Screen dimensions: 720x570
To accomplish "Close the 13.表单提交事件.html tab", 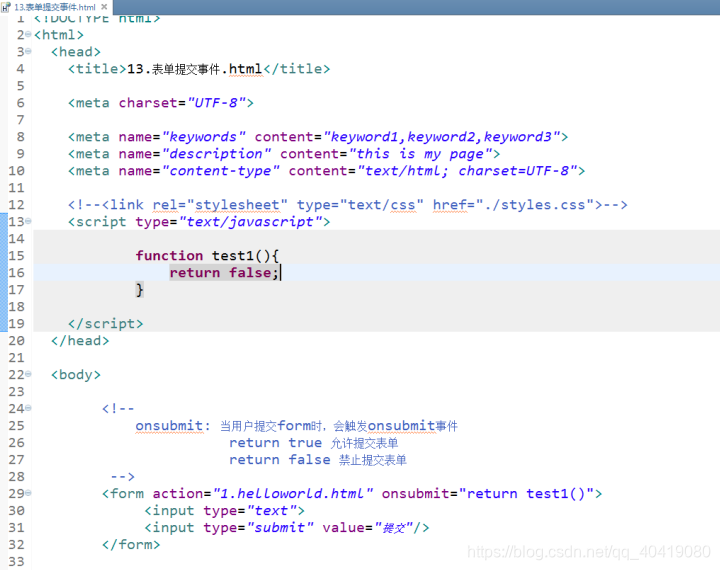I will [x=104, y=7].
